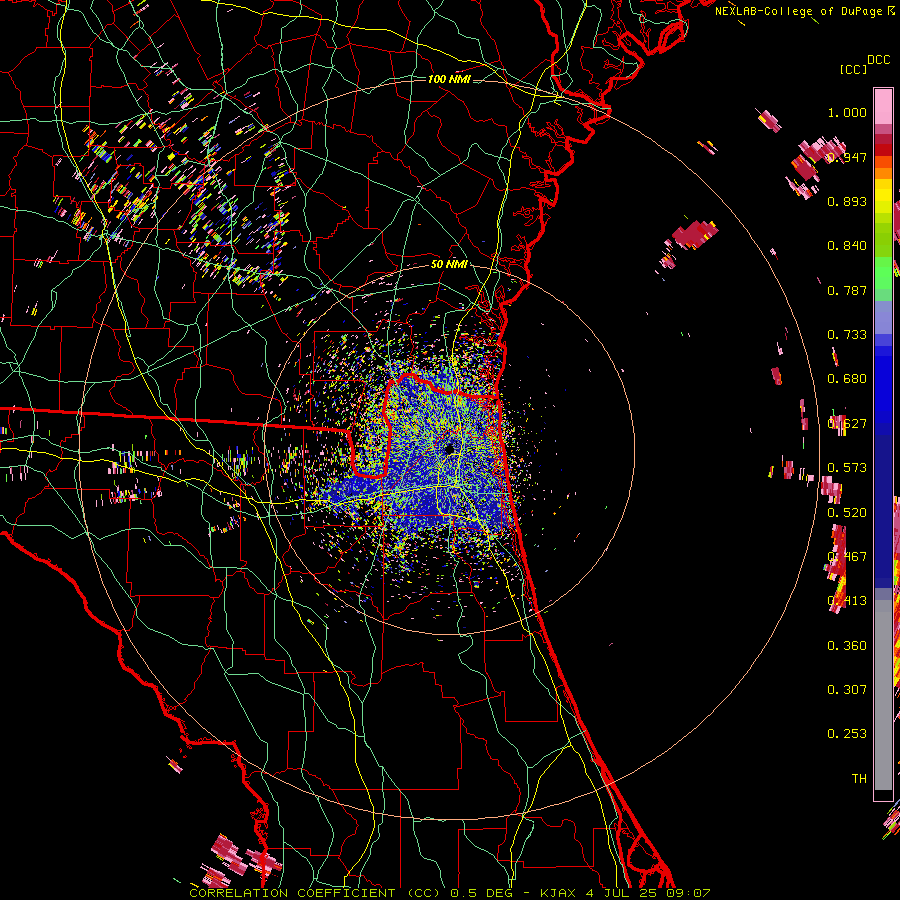Select the 0.307 scale value
Image resolution: width=900 pixels, height=900 pixels.
coord(847,690)
